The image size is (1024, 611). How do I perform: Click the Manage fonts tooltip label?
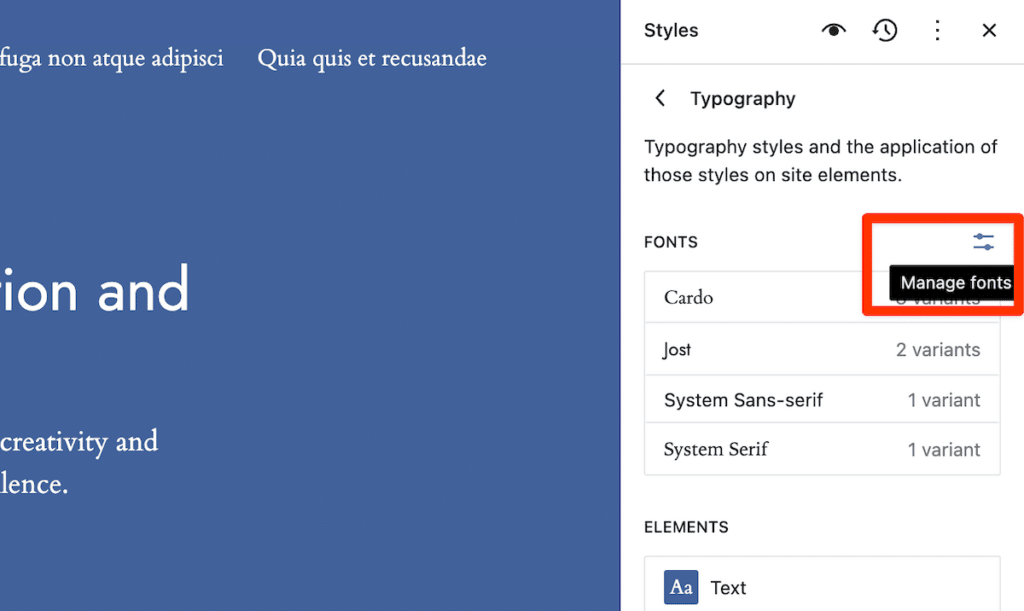pos(952,282)
